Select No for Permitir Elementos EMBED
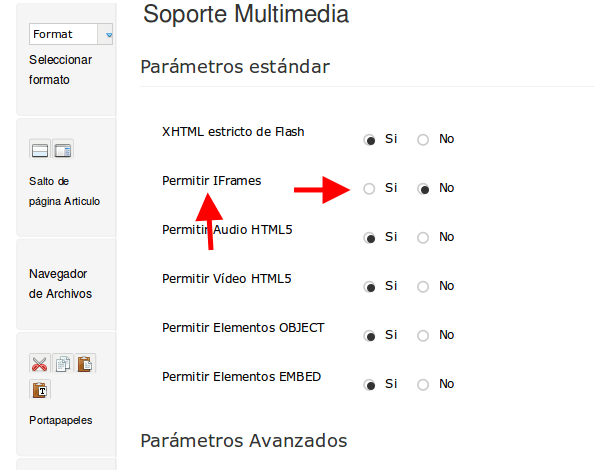595x470 pixels. [423, 385]
